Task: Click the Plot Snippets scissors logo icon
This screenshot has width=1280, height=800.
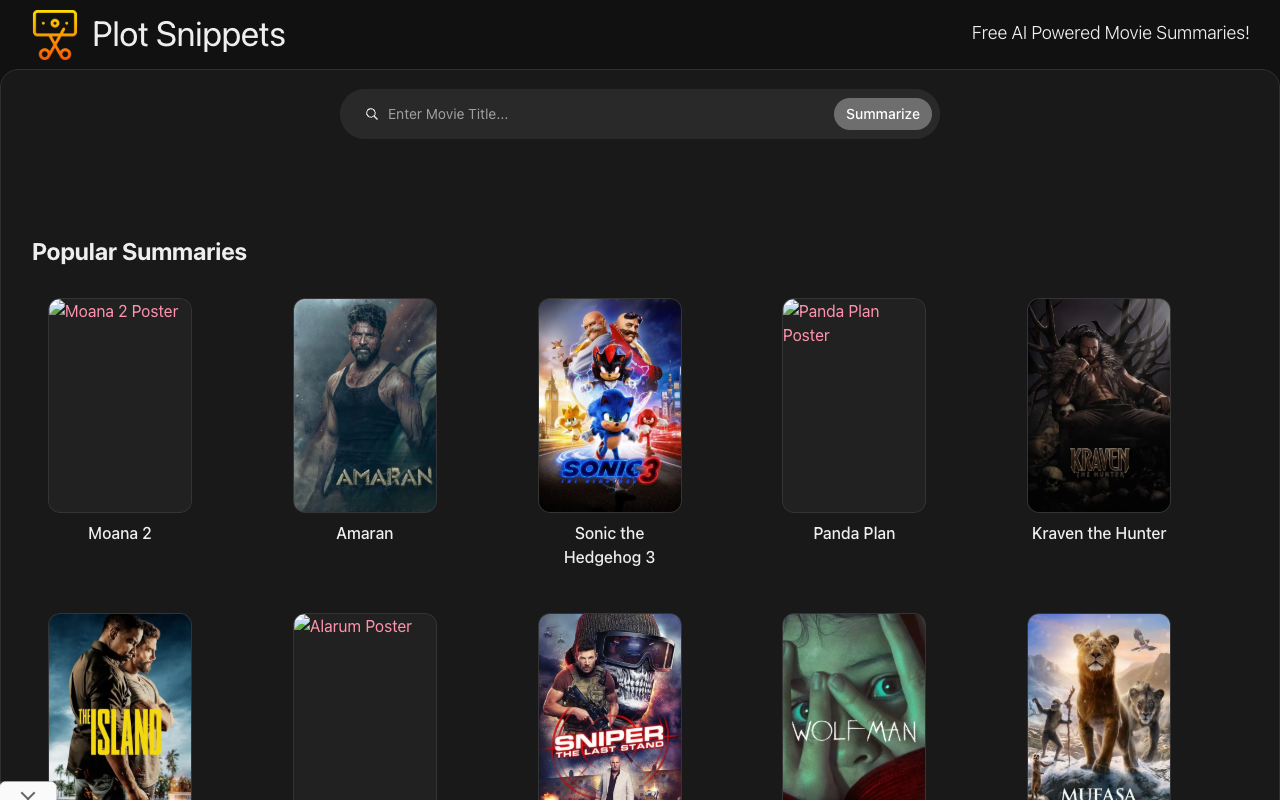Action: point(54,34)
